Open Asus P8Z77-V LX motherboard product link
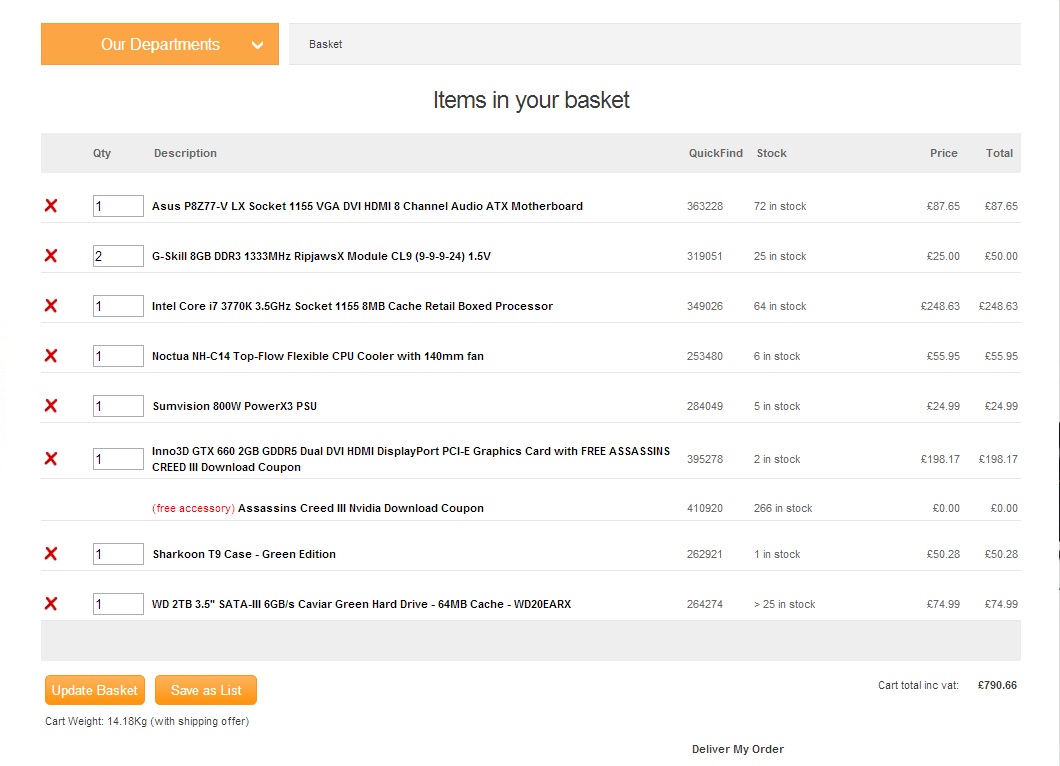Screen dimensions: 1060x766 pos(367,206)
